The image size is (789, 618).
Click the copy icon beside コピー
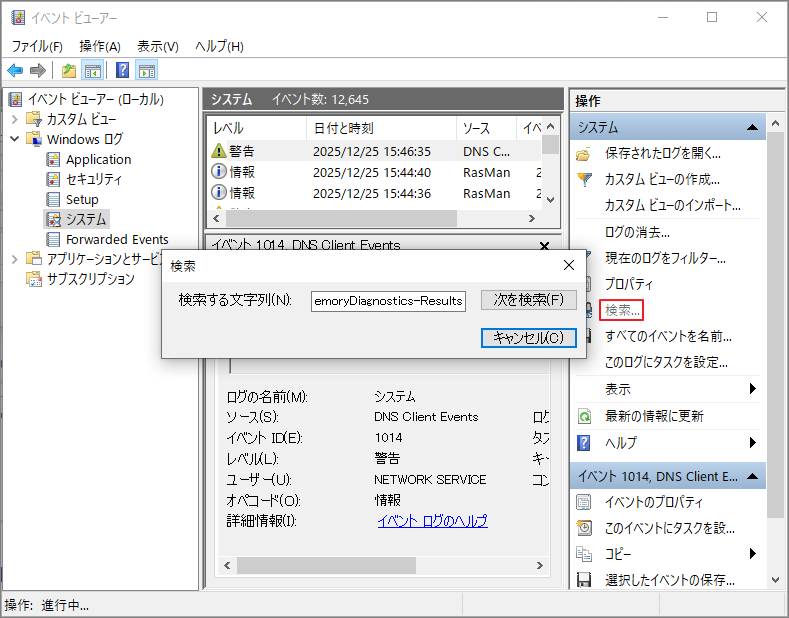pos(584,554)
